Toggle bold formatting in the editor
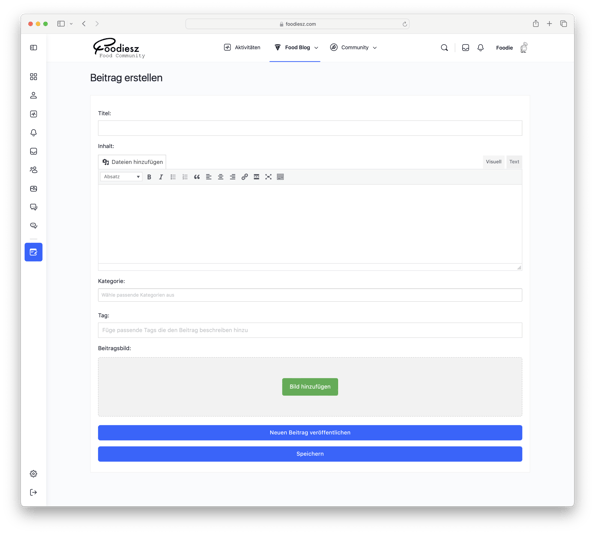 pyautogui.click(x=149, y=177)
